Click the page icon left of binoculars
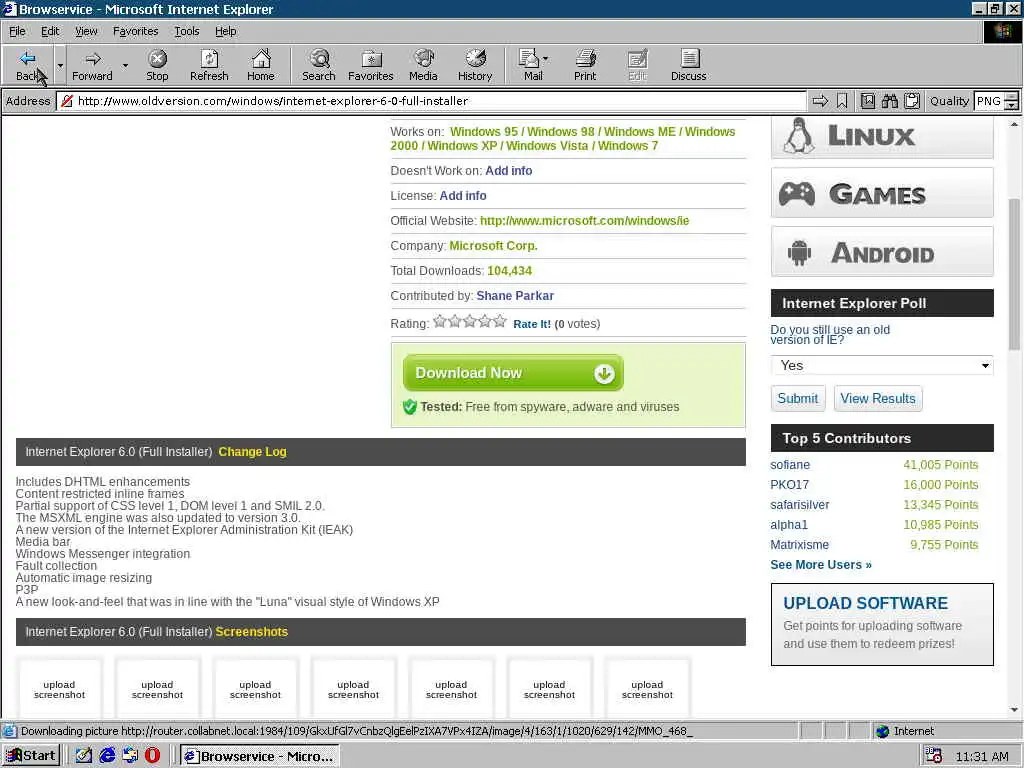This screenshot has width=1024, height=768. tap(867, 101)
